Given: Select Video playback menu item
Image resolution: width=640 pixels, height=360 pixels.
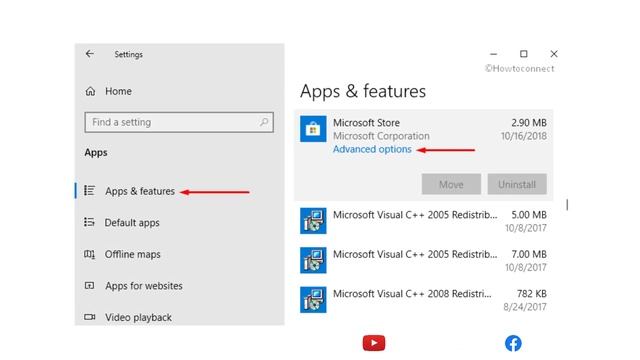Looking at the screenshot, I should tap(138, 318).
